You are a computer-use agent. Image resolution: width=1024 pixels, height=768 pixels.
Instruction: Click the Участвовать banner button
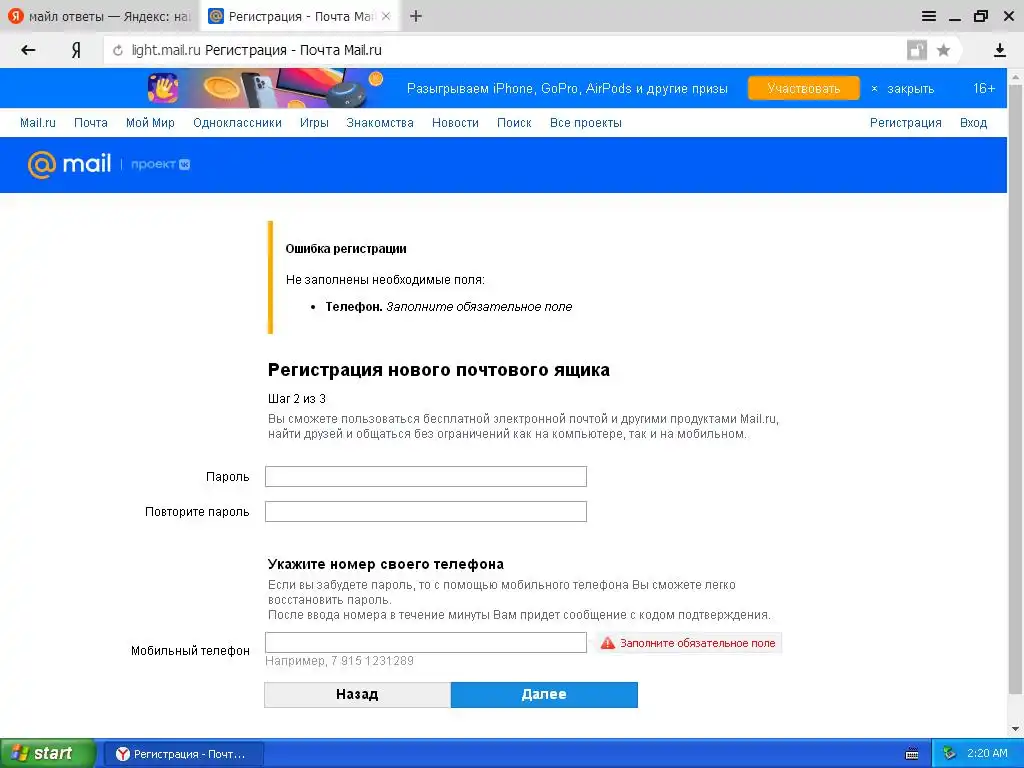tap(803, 88)
